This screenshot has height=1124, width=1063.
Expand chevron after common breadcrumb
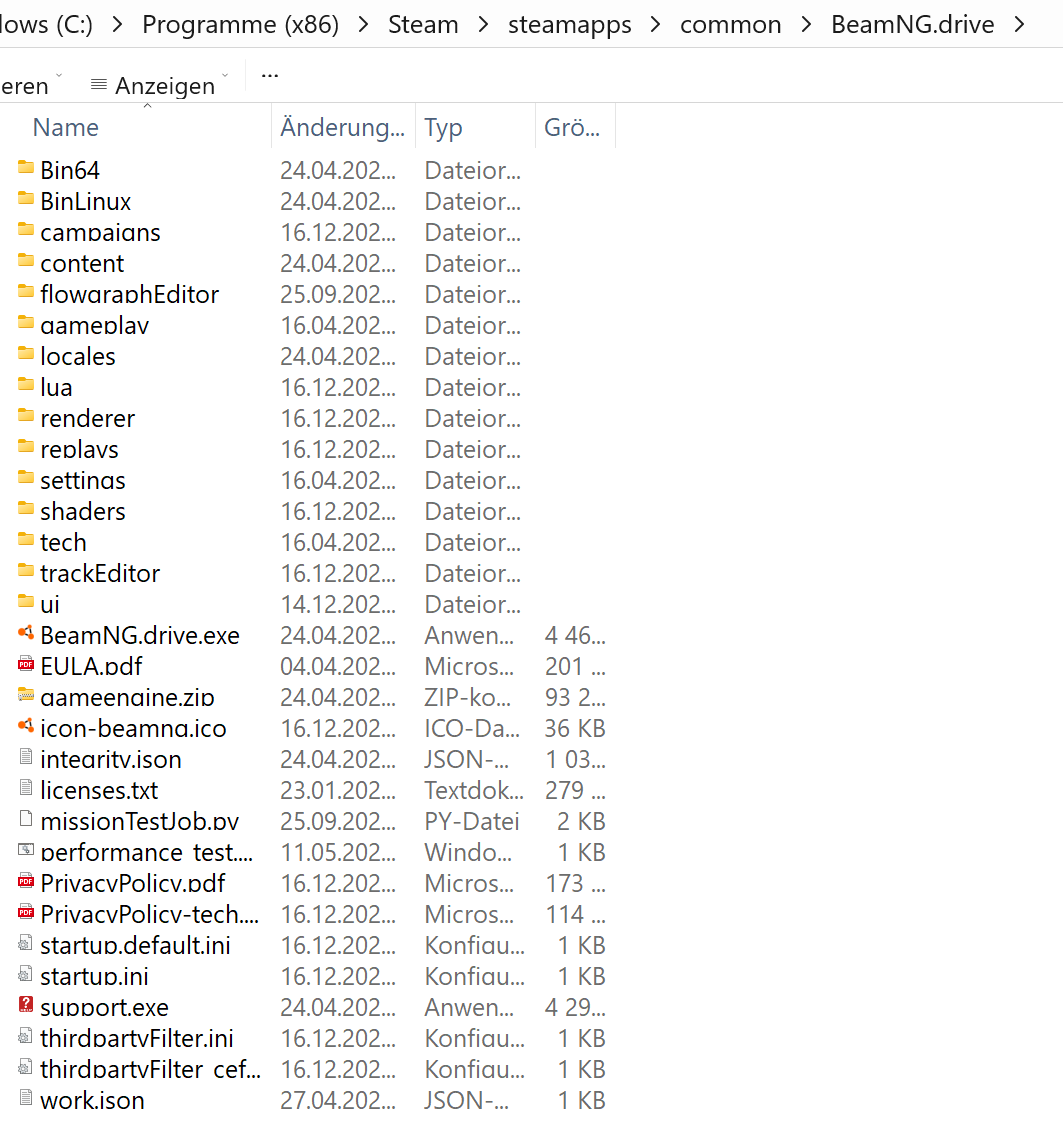coord(806,24)
